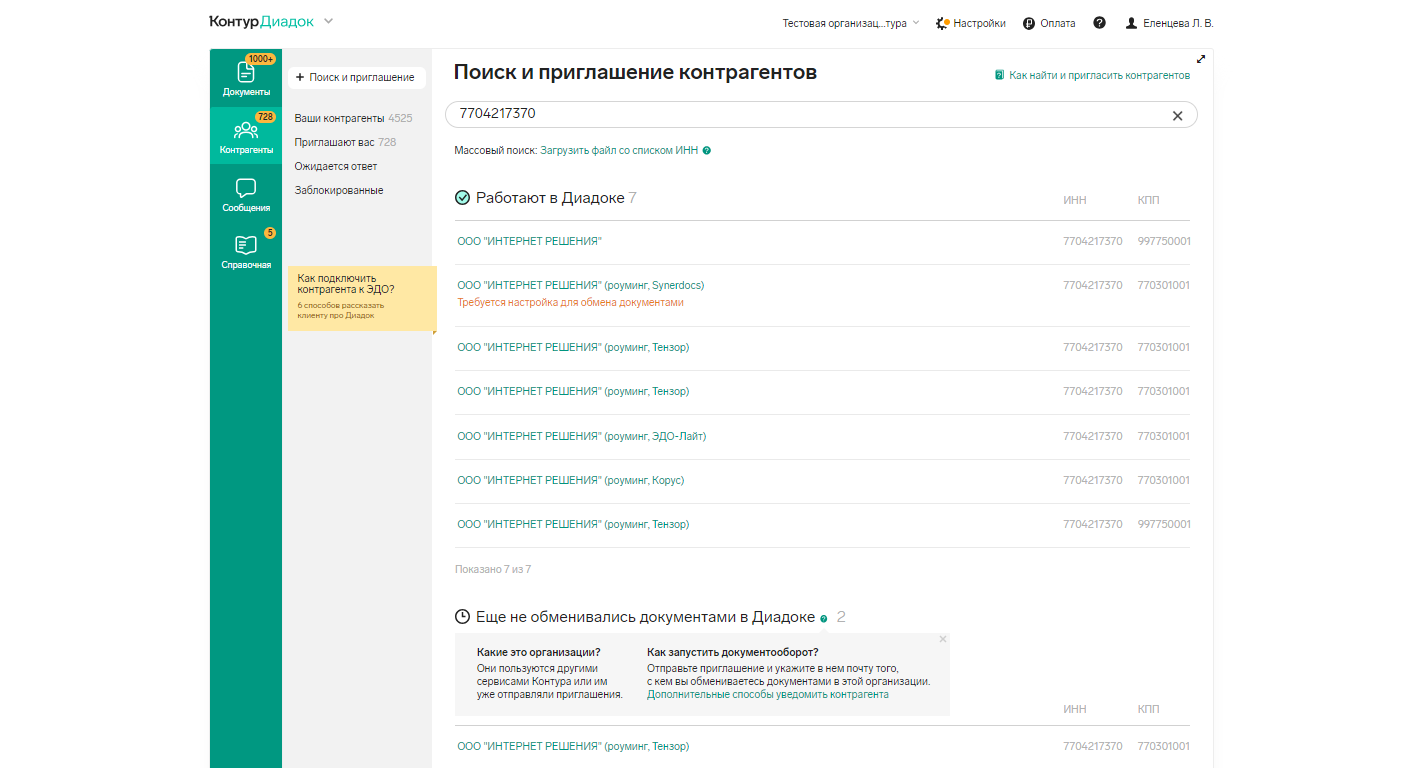Select Приглашают вас 728 menu item
The width and height of the screenshot is (1418, 768).
point(345,142)
